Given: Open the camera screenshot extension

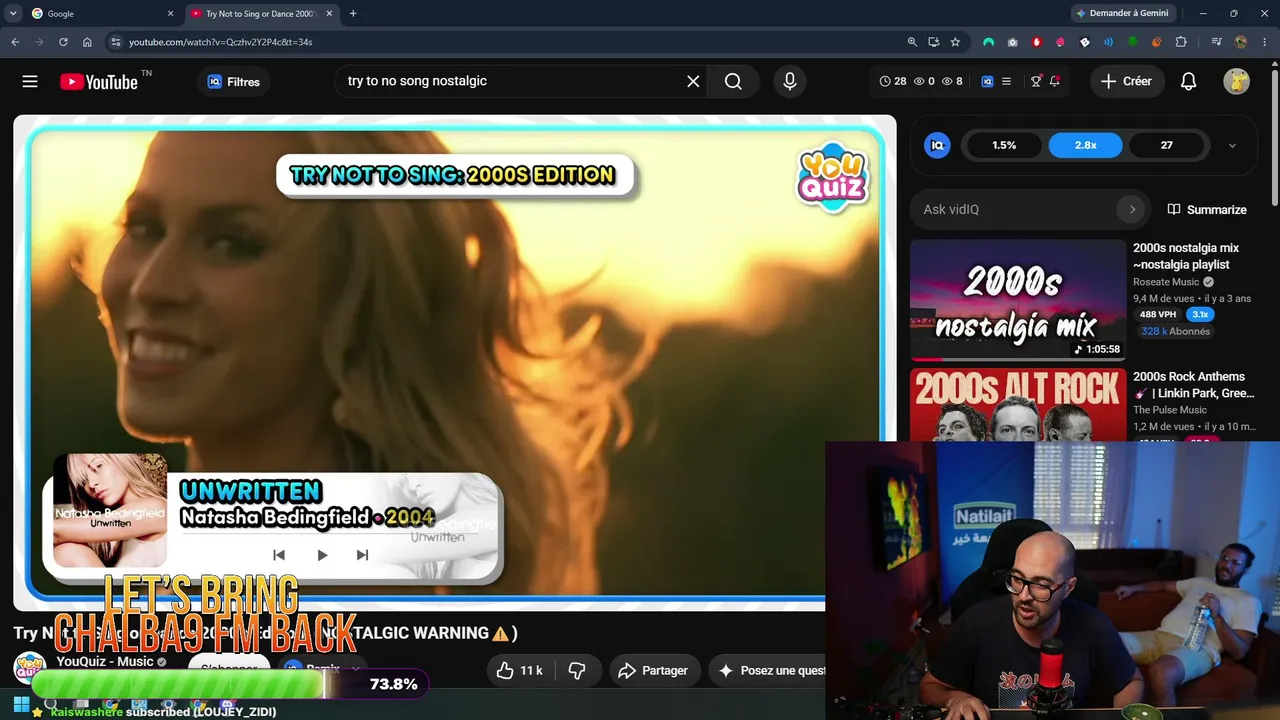Looking at the screenshot, I should 1013,42.
